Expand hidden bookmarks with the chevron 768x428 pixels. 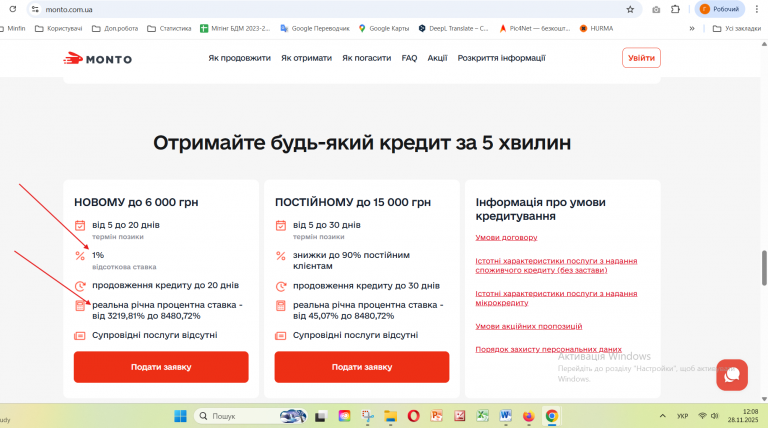692,28
